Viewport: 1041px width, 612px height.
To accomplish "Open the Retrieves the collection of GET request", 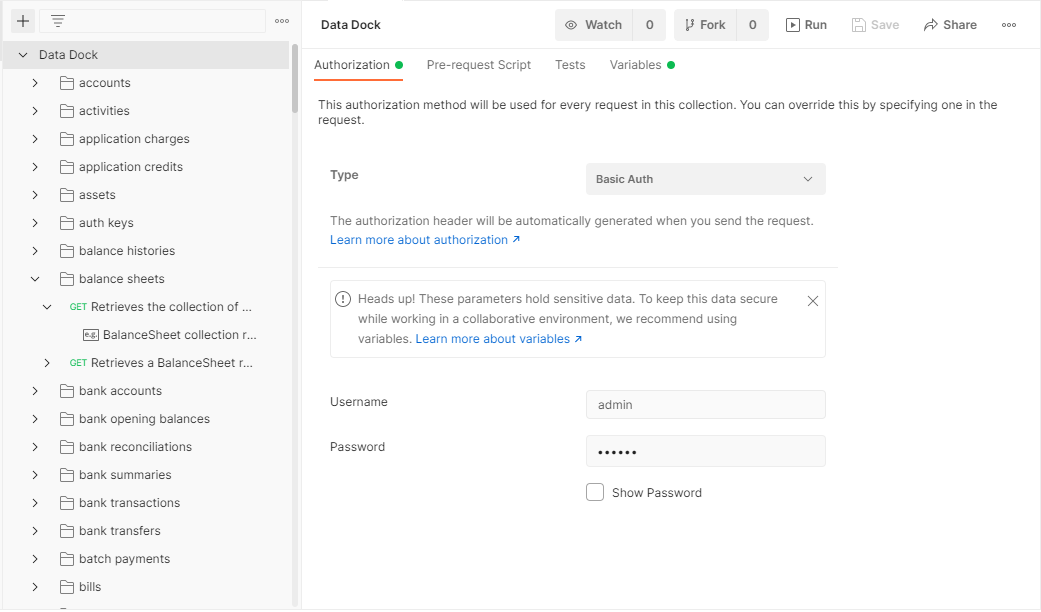I will point(161,307).
